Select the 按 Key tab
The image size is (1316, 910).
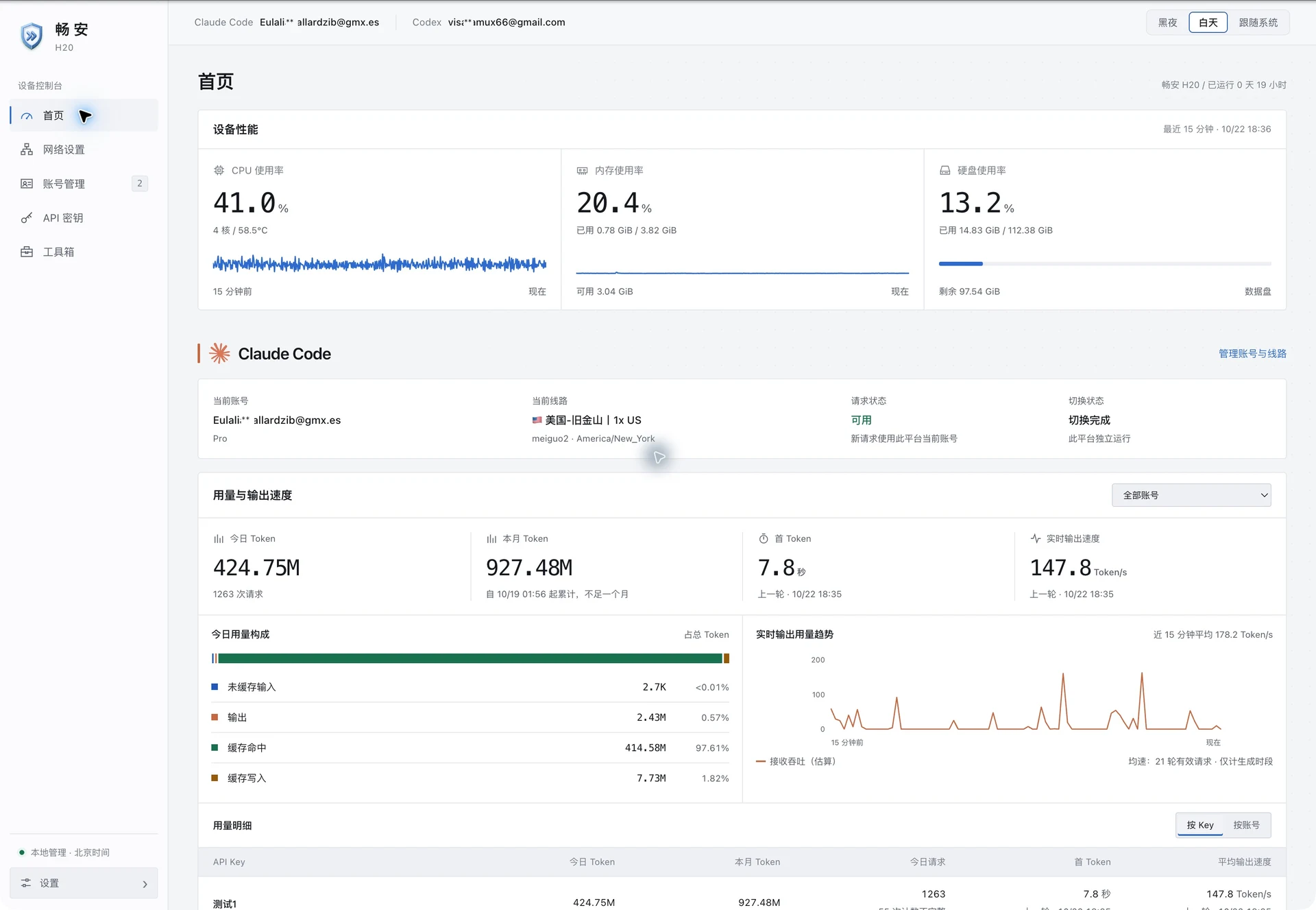click(x=1200, y=825)
